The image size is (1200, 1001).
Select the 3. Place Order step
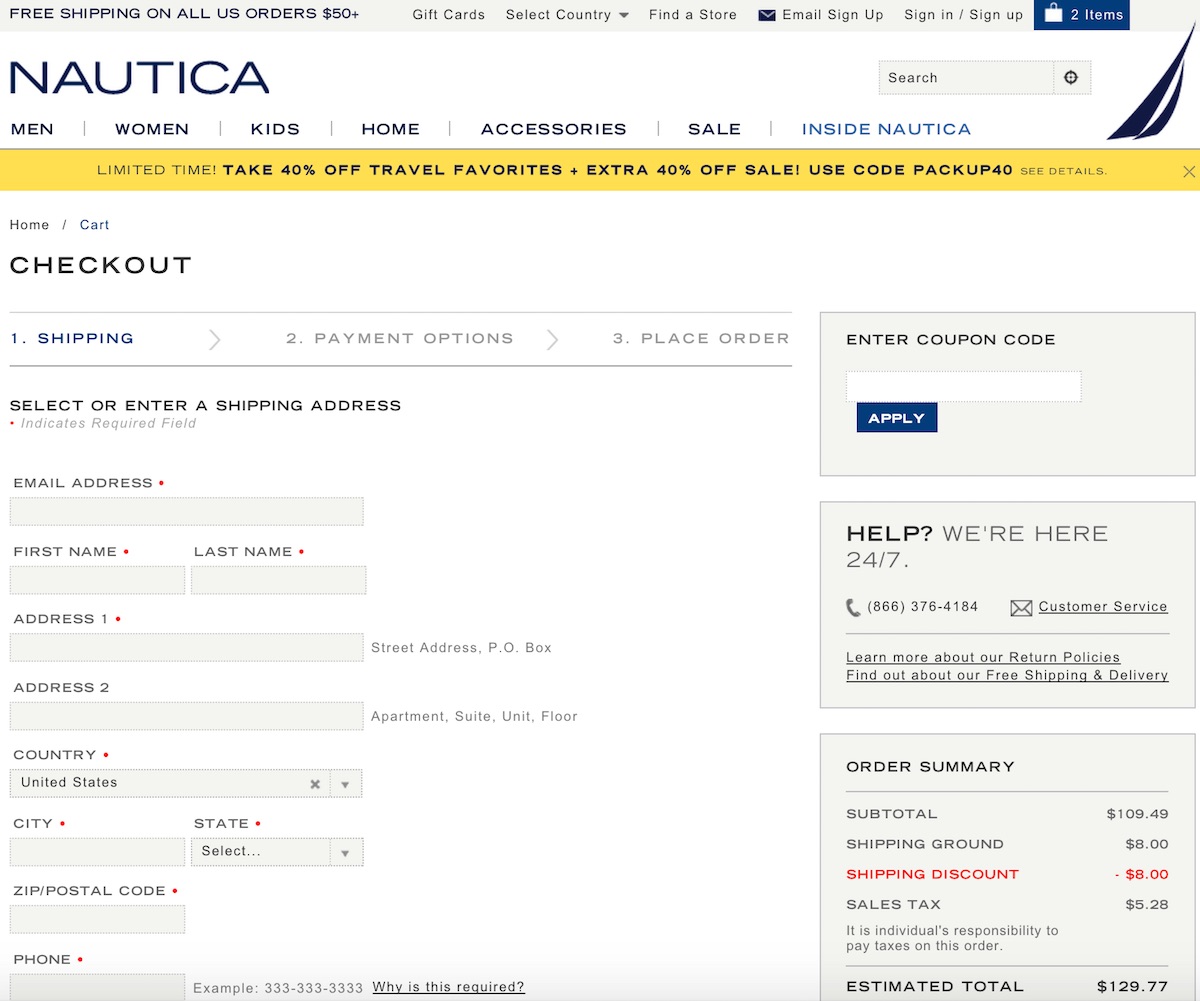[x=701, y=339]
